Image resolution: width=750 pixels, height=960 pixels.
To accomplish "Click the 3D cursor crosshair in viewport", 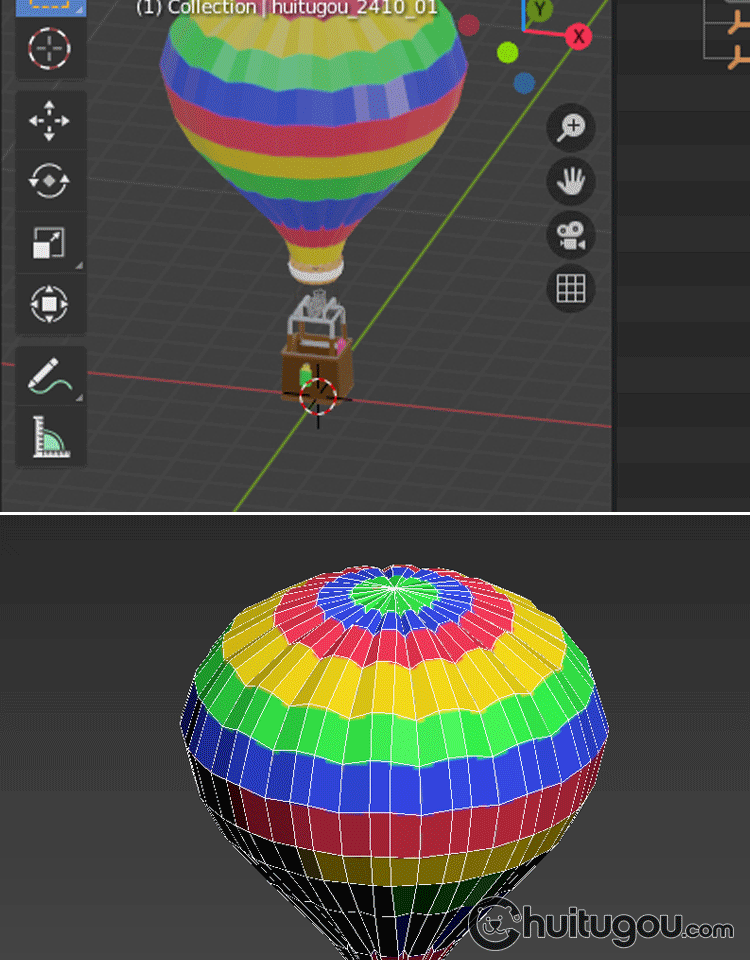I will pos(319,397).
